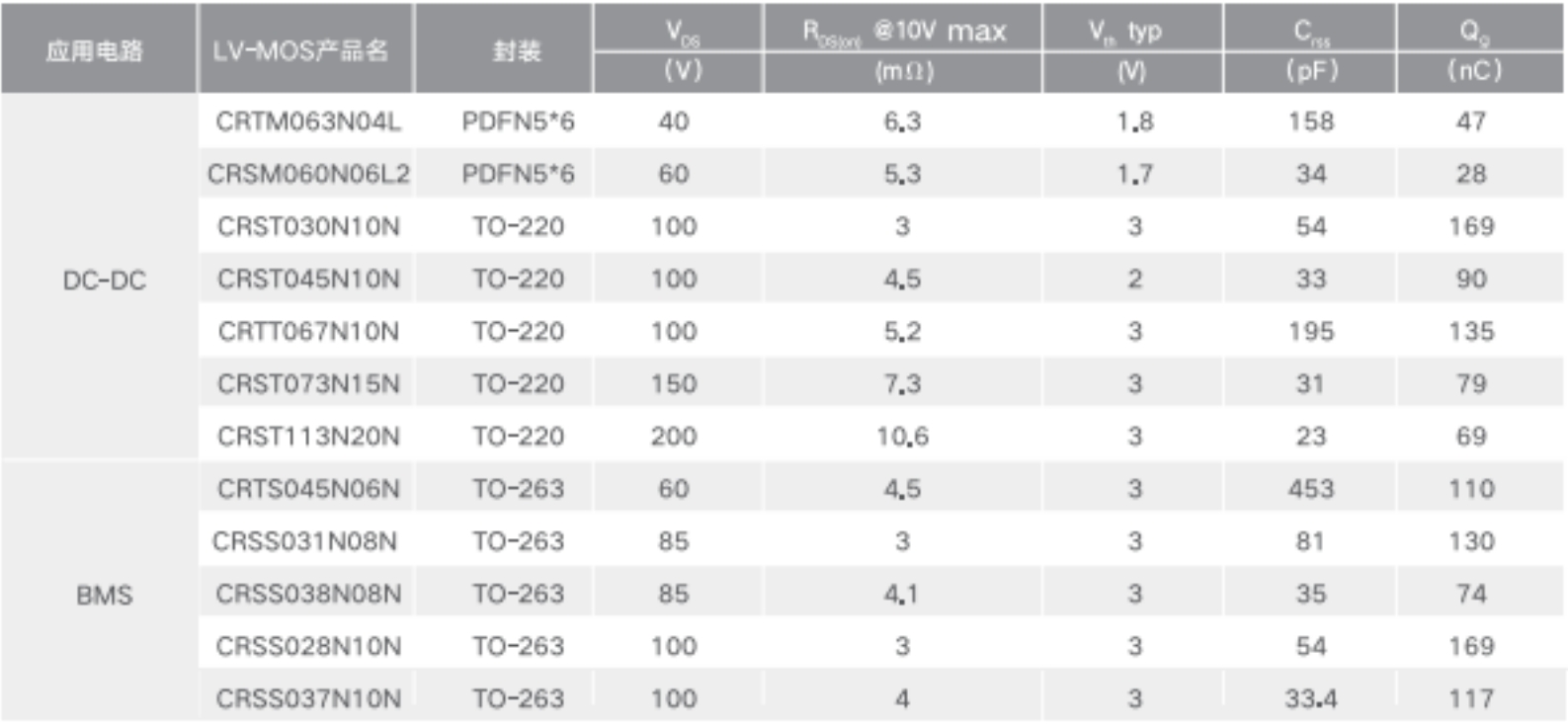Viewport: 1568px width, 728px height.
Task: Click the CRTM063N04L product name cell
Action: click(307, 121)
